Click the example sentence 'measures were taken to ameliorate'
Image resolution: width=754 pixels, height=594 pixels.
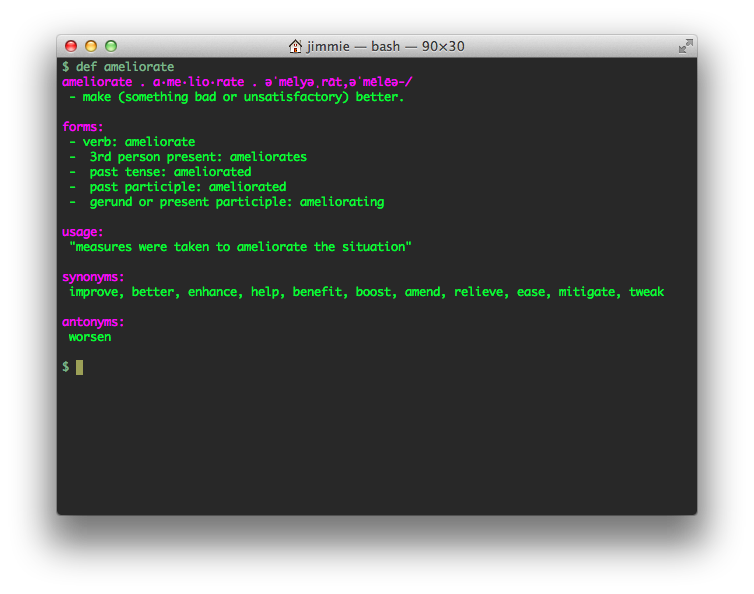click(x=191, y=247)
